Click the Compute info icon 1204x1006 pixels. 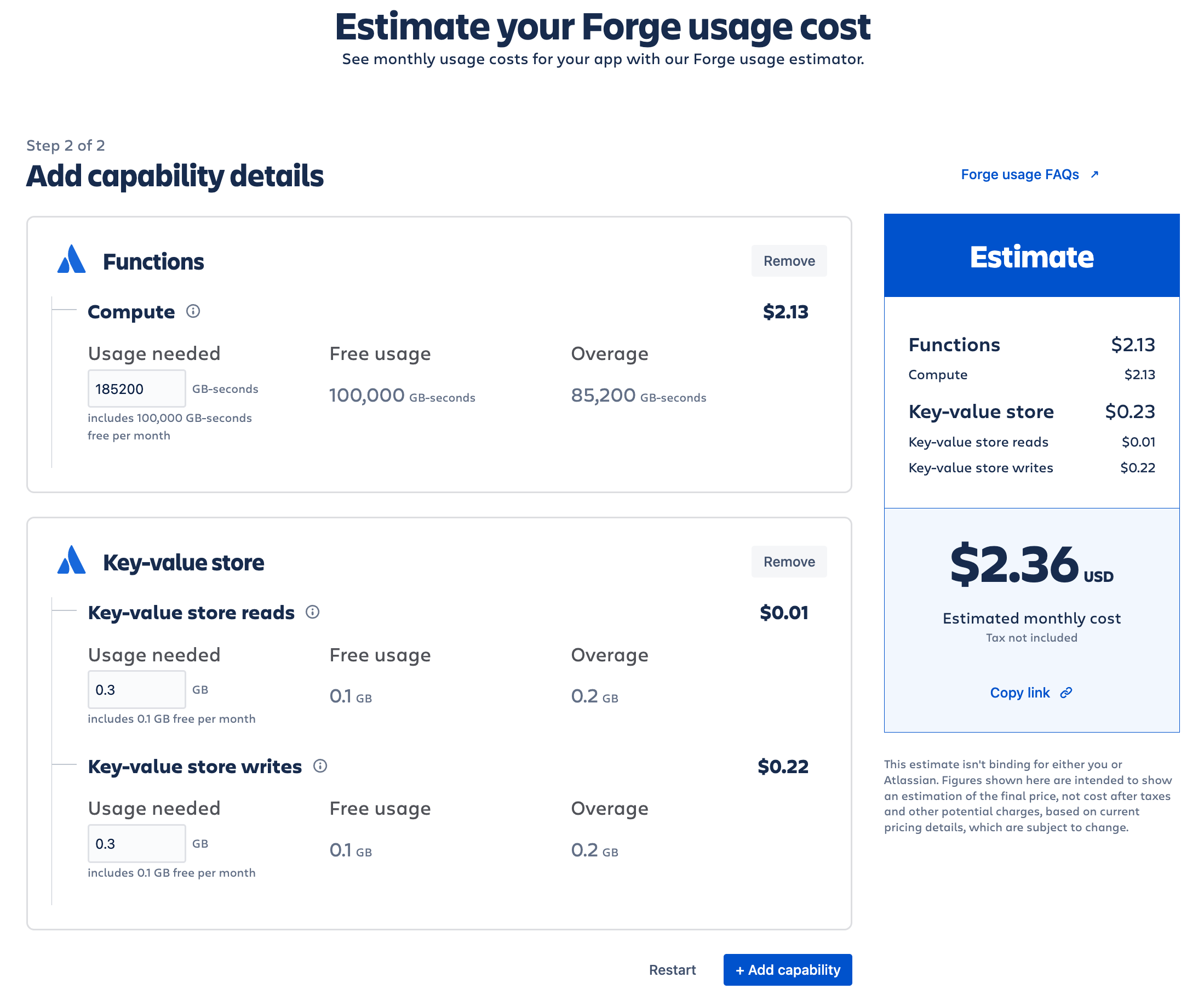tap(193, 311)
